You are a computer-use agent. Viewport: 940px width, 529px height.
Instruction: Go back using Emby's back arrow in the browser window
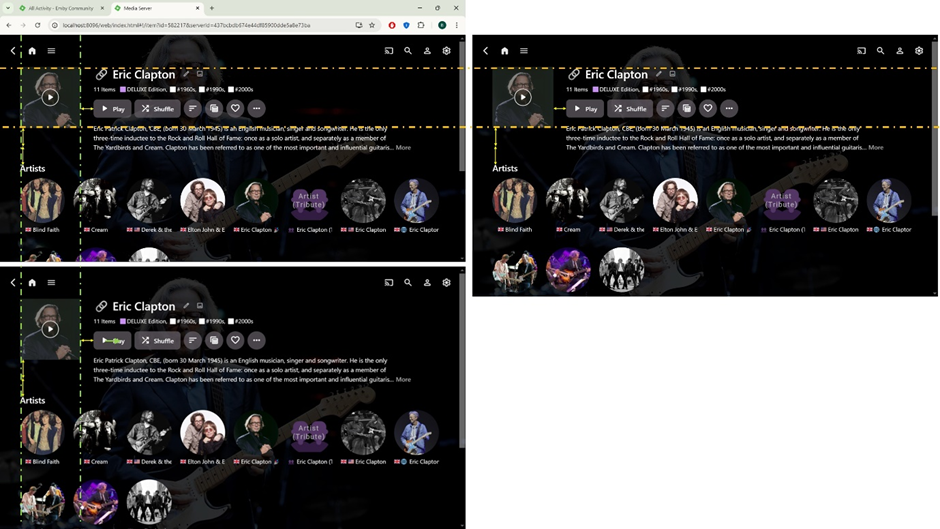(13, 51)
